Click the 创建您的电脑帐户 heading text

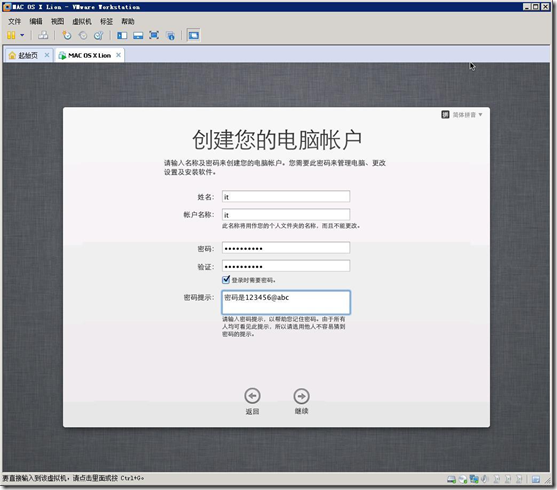277,140
